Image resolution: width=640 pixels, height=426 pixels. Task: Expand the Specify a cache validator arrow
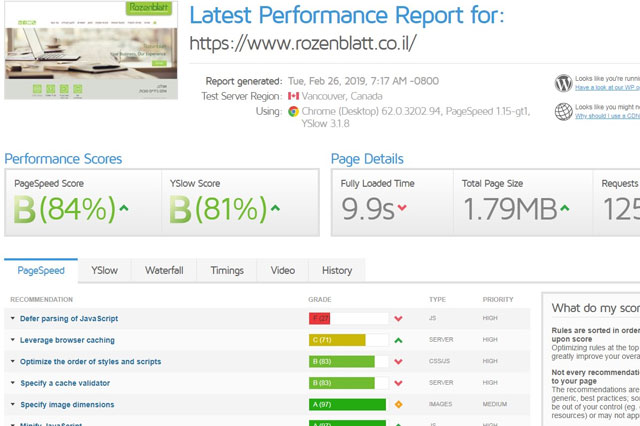pyautogui.click(x=13, y=383)
